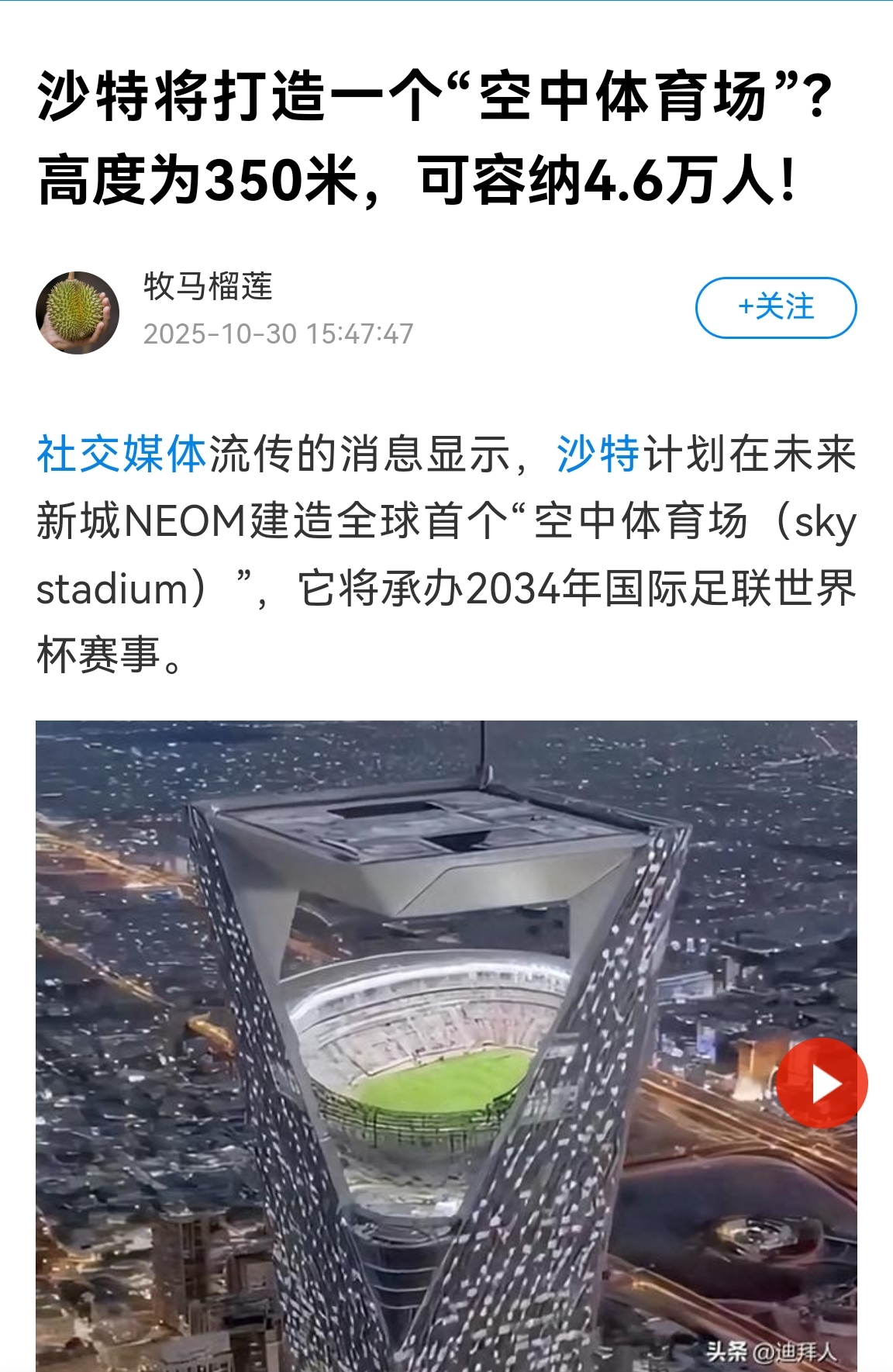The image size is (893, 1372).
Task: Open the durian profile avatar
Action: coord(78,313)
